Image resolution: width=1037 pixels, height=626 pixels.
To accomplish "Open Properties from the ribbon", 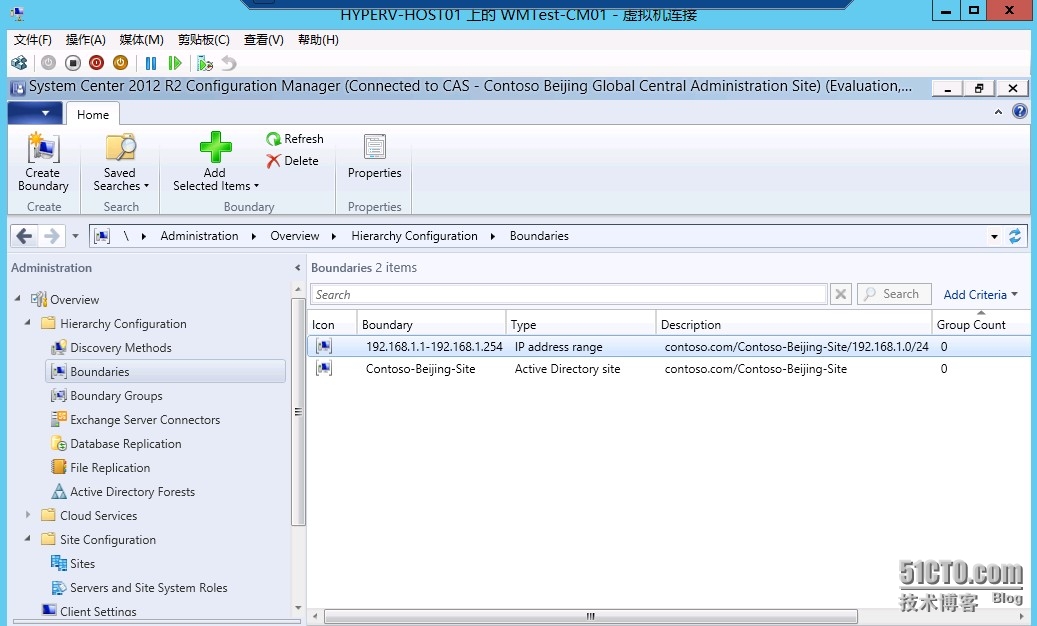I will [x=374, y=157].
